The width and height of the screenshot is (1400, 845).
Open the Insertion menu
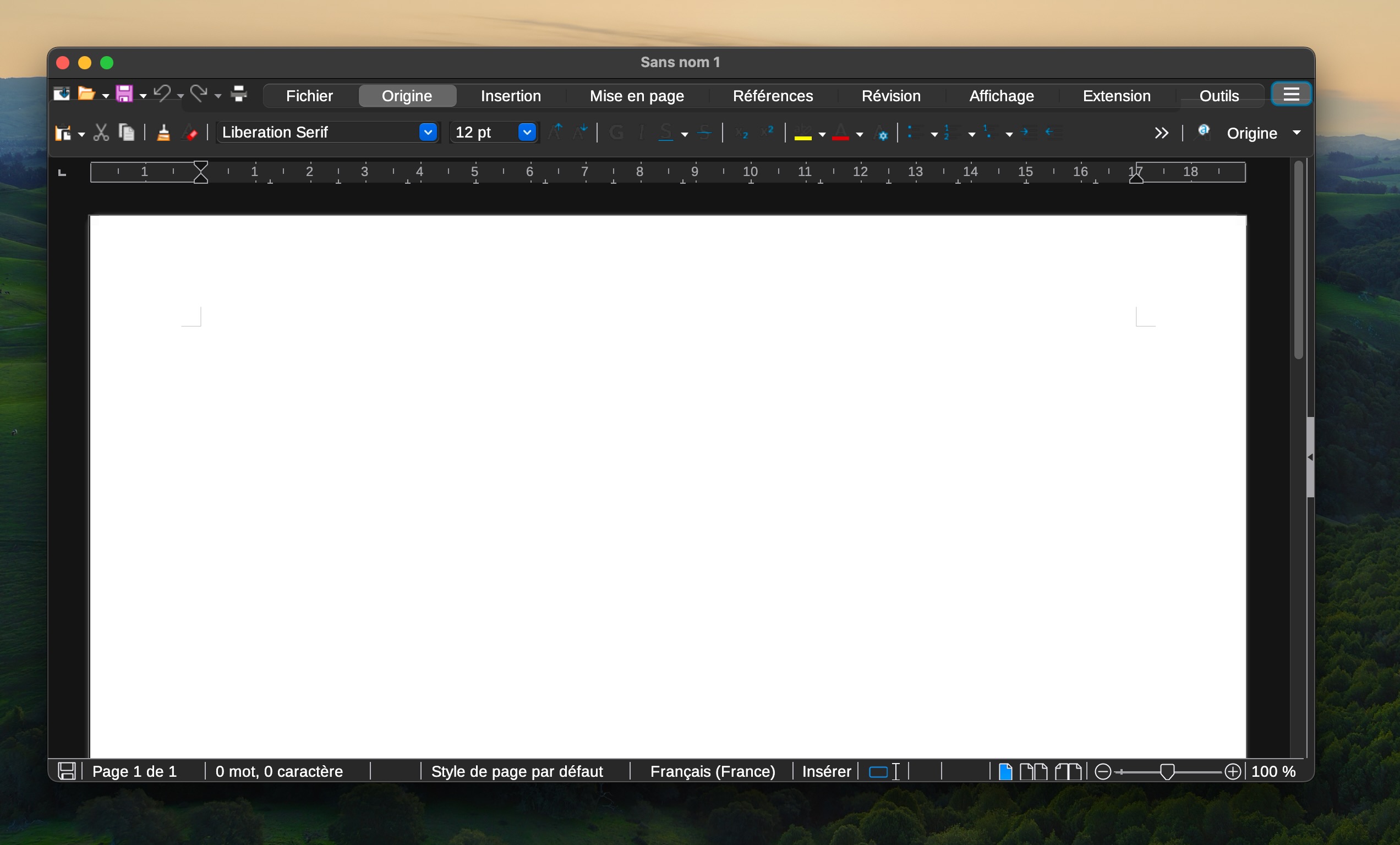510,96
